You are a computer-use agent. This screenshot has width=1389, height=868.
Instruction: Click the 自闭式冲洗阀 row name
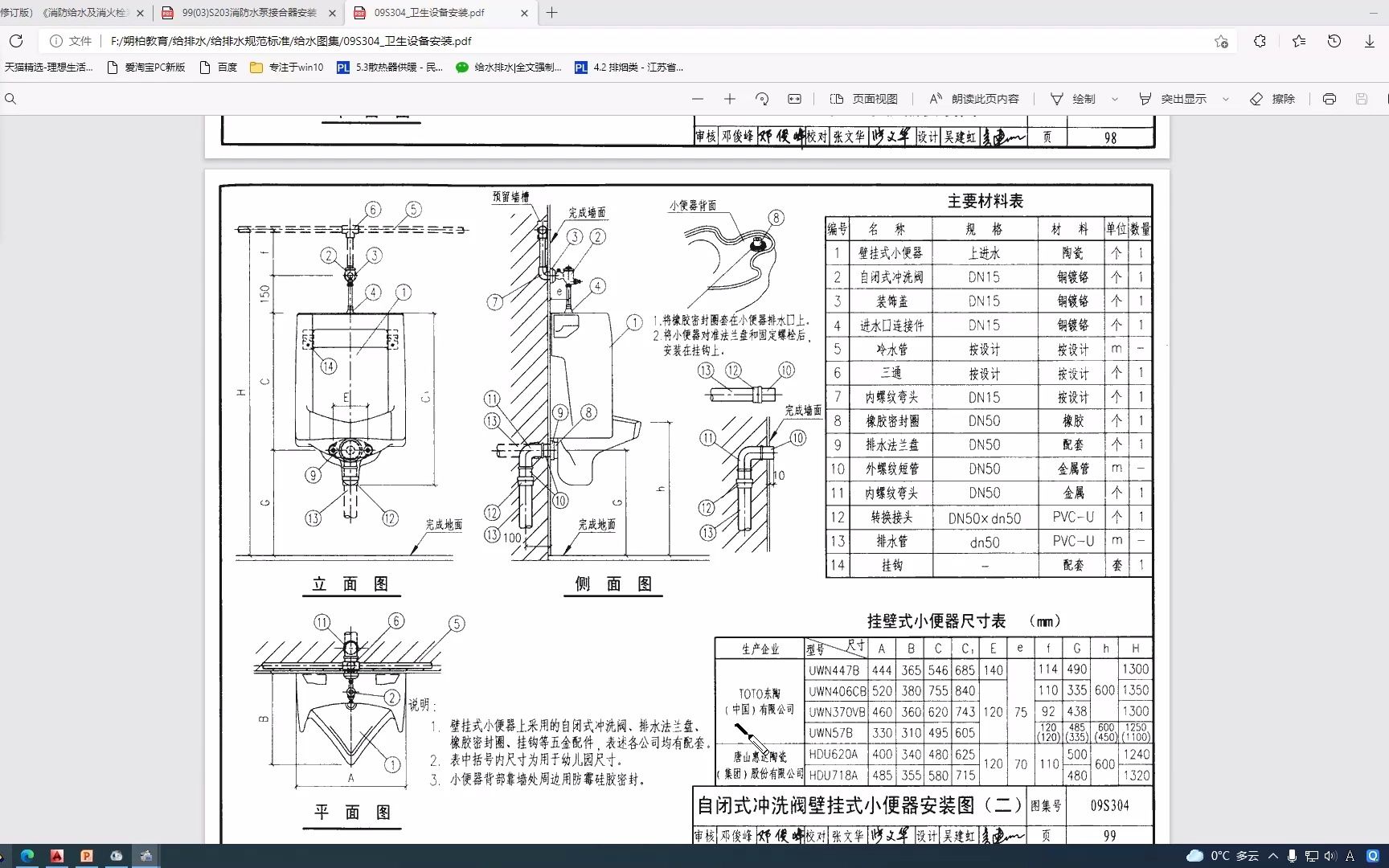891,277
